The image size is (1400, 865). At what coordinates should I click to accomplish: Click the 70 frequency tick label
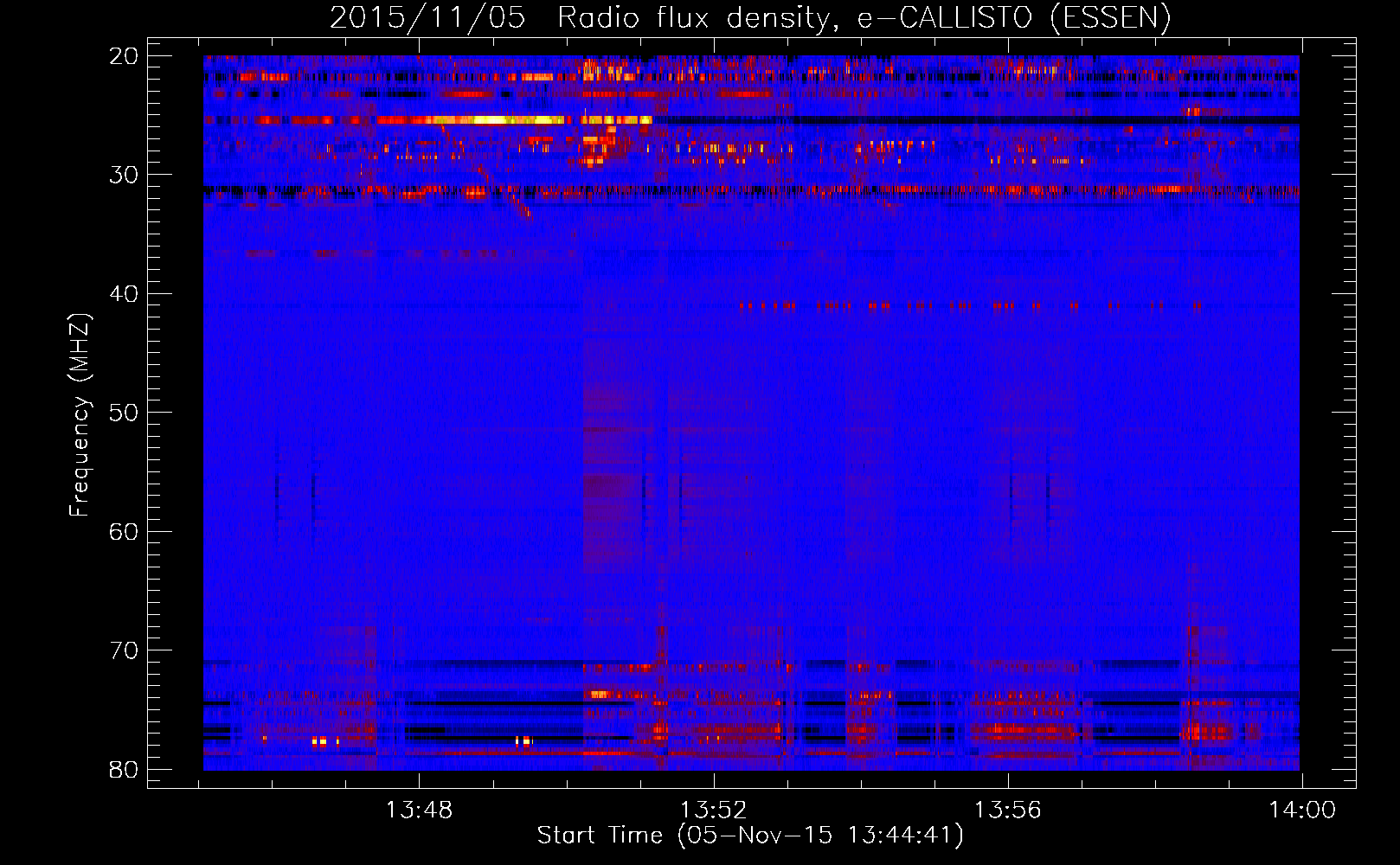point(125,650)
